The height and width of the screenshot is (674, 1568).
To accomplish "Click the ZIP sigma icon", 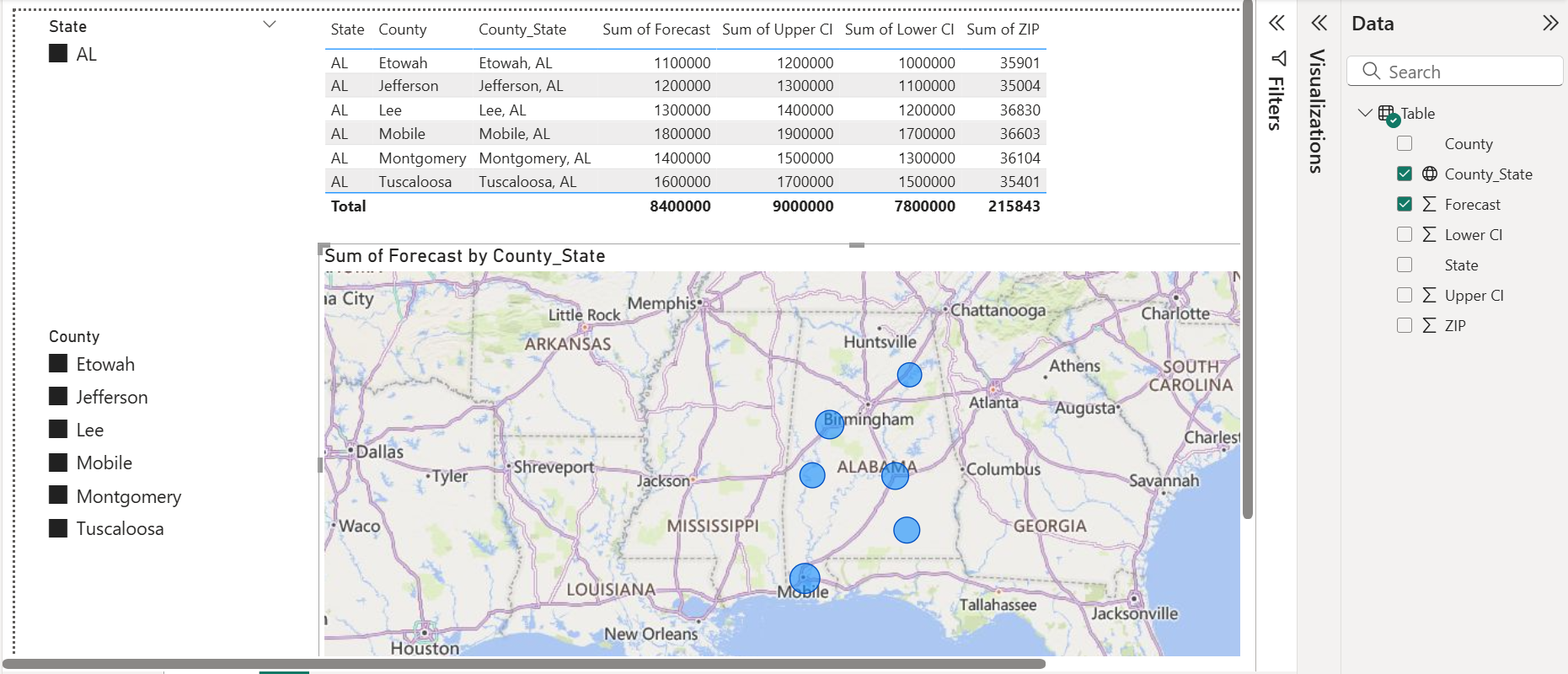I will pos(1429,325).
